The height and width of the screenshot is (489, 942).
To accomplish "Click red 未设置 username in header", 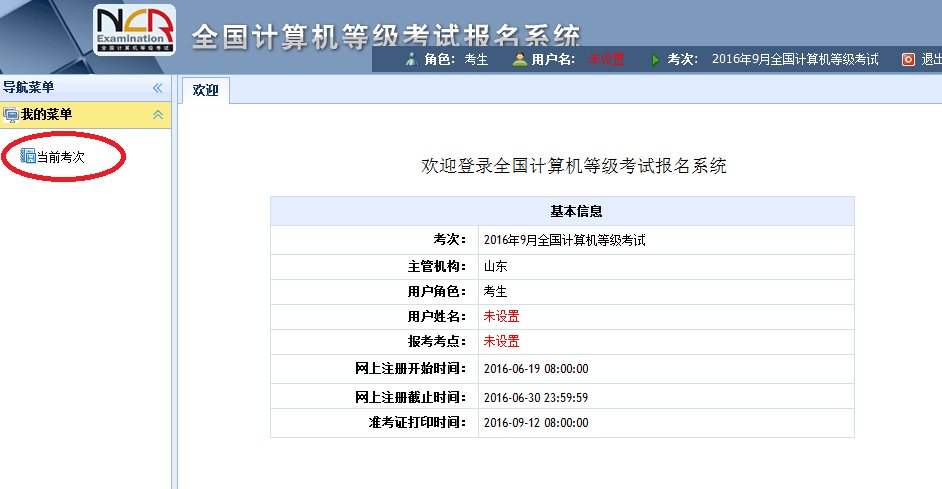I will 606,59.
